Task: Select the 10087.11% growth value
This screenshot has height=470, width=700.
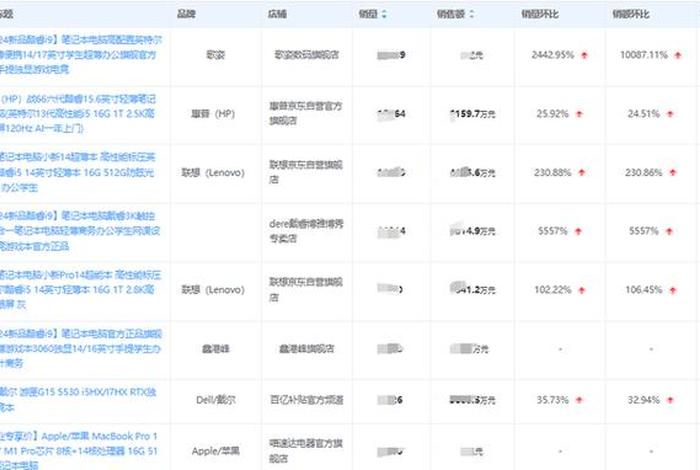Action: tap(644, 55)
